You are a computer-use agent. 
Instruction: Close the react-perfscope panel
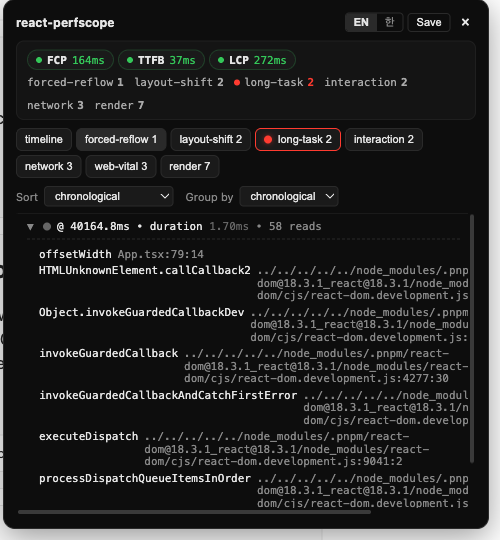pos(465,22)
